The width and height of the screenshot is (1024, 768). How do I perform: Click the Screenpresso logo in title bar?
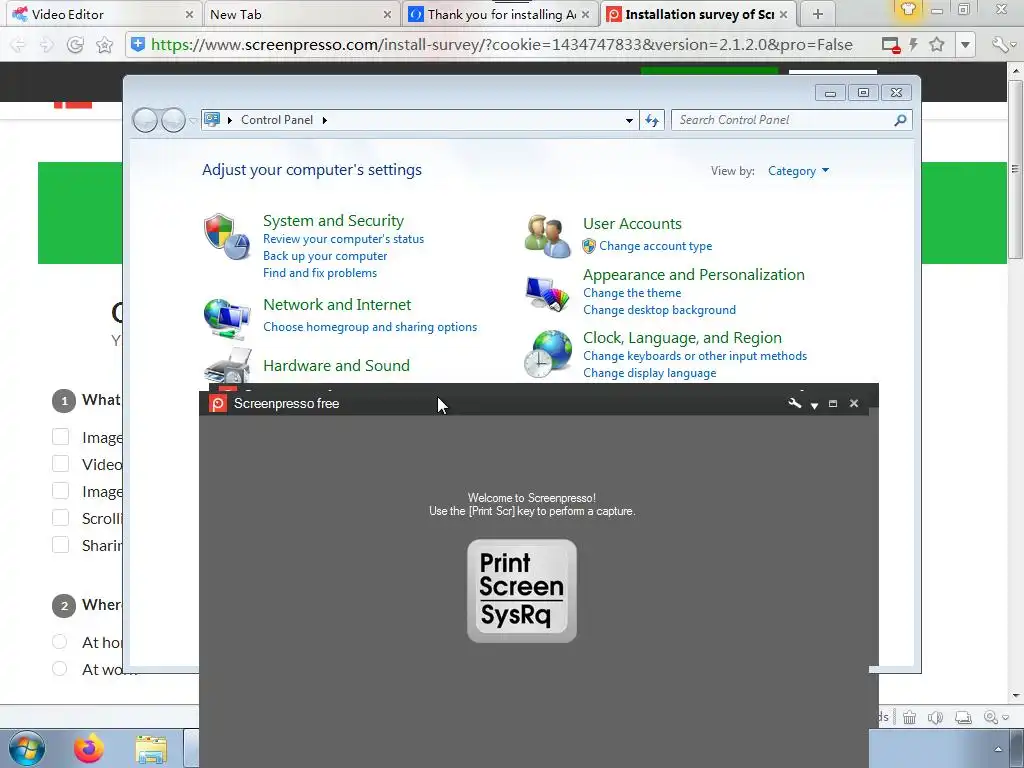click(x=217, y=404)
